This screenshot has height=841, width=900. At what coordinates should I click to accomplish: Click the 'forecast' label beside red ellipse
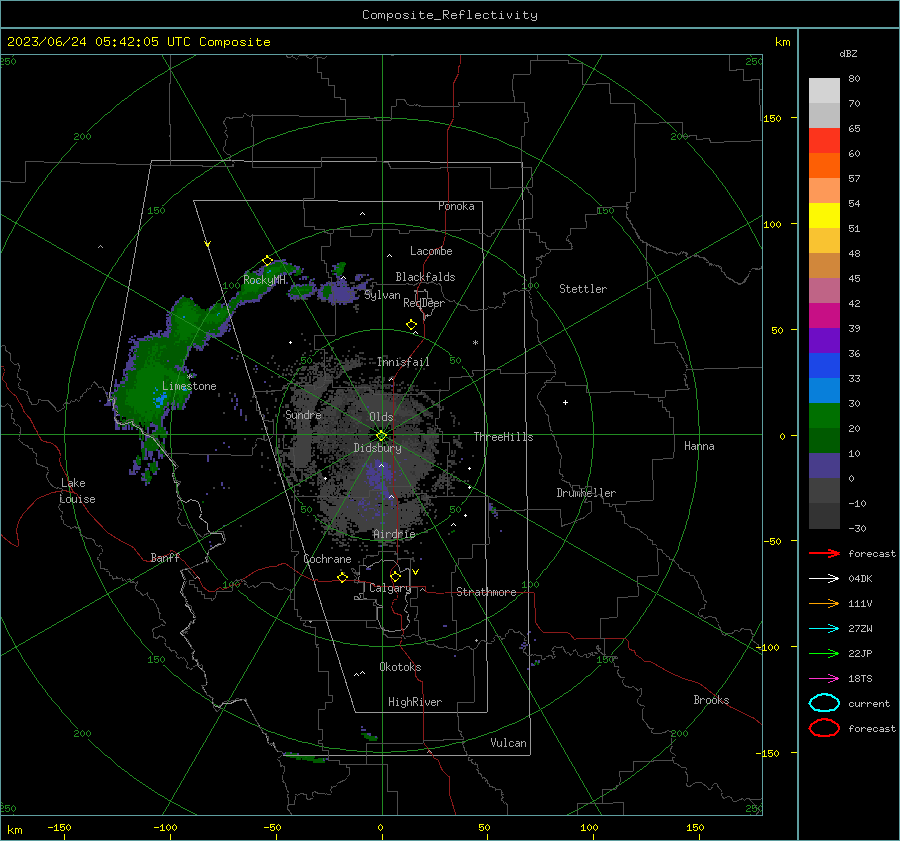click(x=872, y=728)
